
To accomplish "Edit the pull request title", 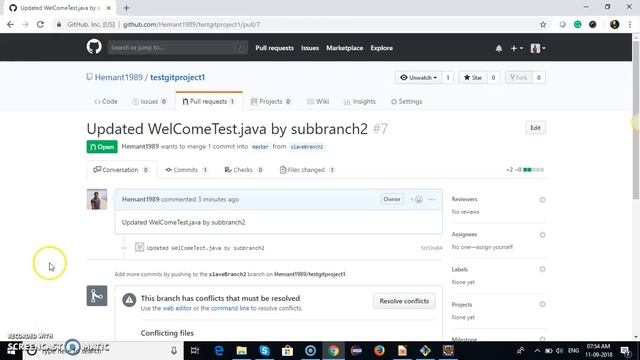I will 535,128.
